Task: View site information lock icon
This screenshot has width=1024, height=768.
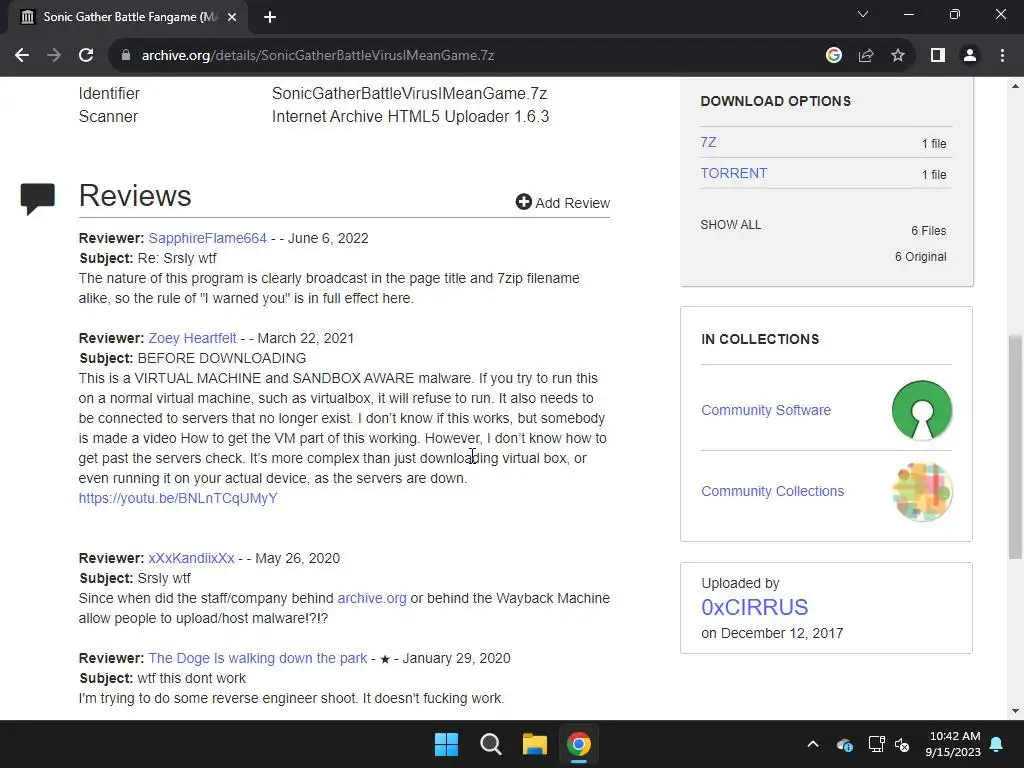Action: click(126, 56)
